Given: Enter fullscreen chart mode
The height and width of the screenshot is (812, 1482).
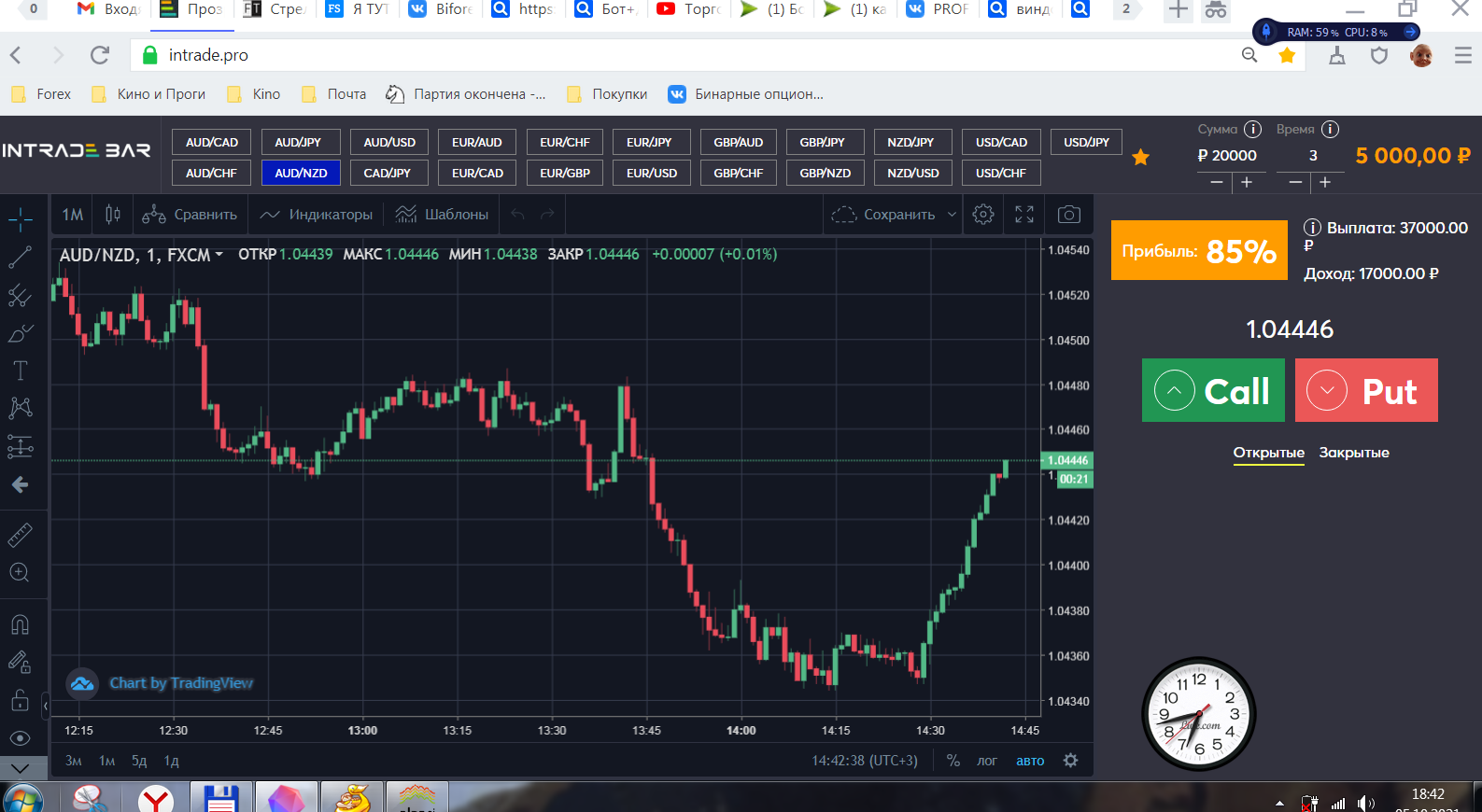Looking at the screenshot, I should click(1024, 215).
